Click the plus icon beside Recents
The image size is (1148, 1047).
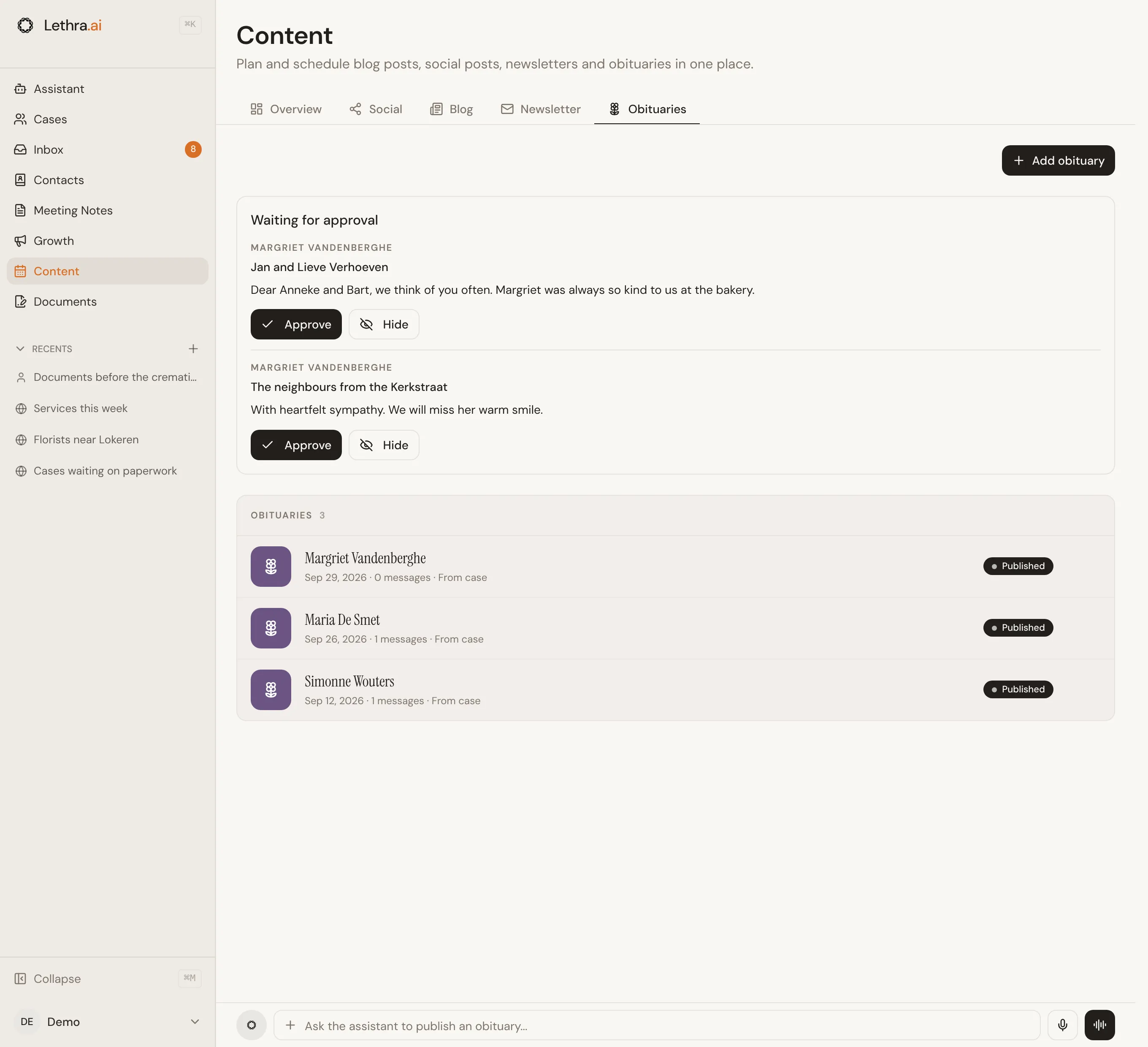tap(193, 349)
